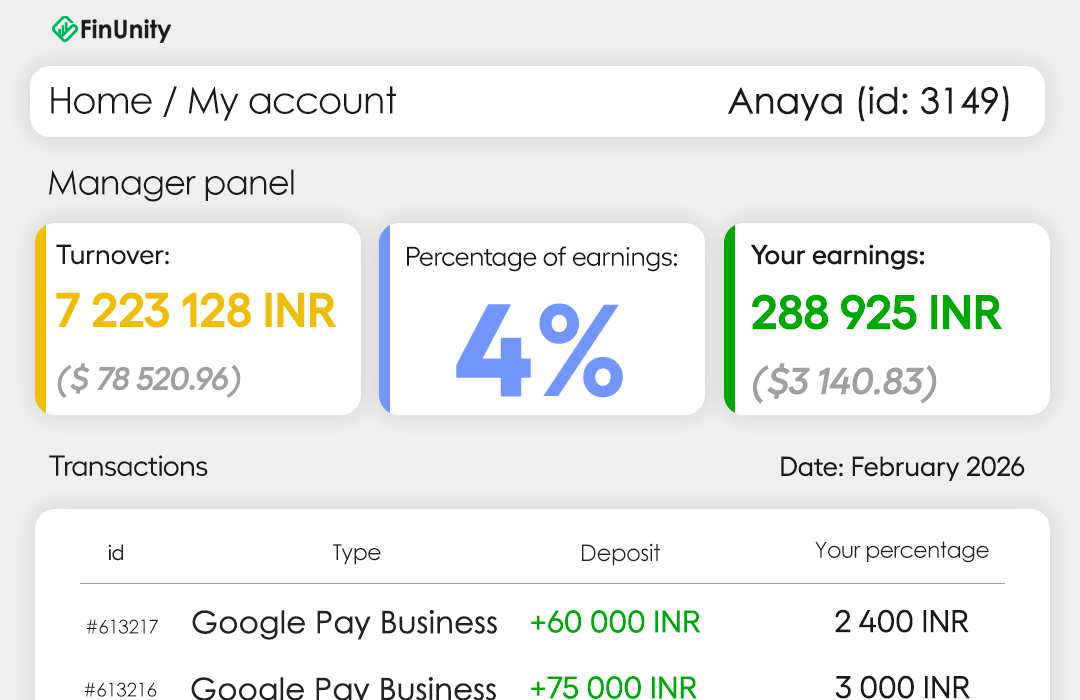The height and width of the screenshot is (700, 1080).
Task: Click the FinUnity brand name text
Action: 125,30
